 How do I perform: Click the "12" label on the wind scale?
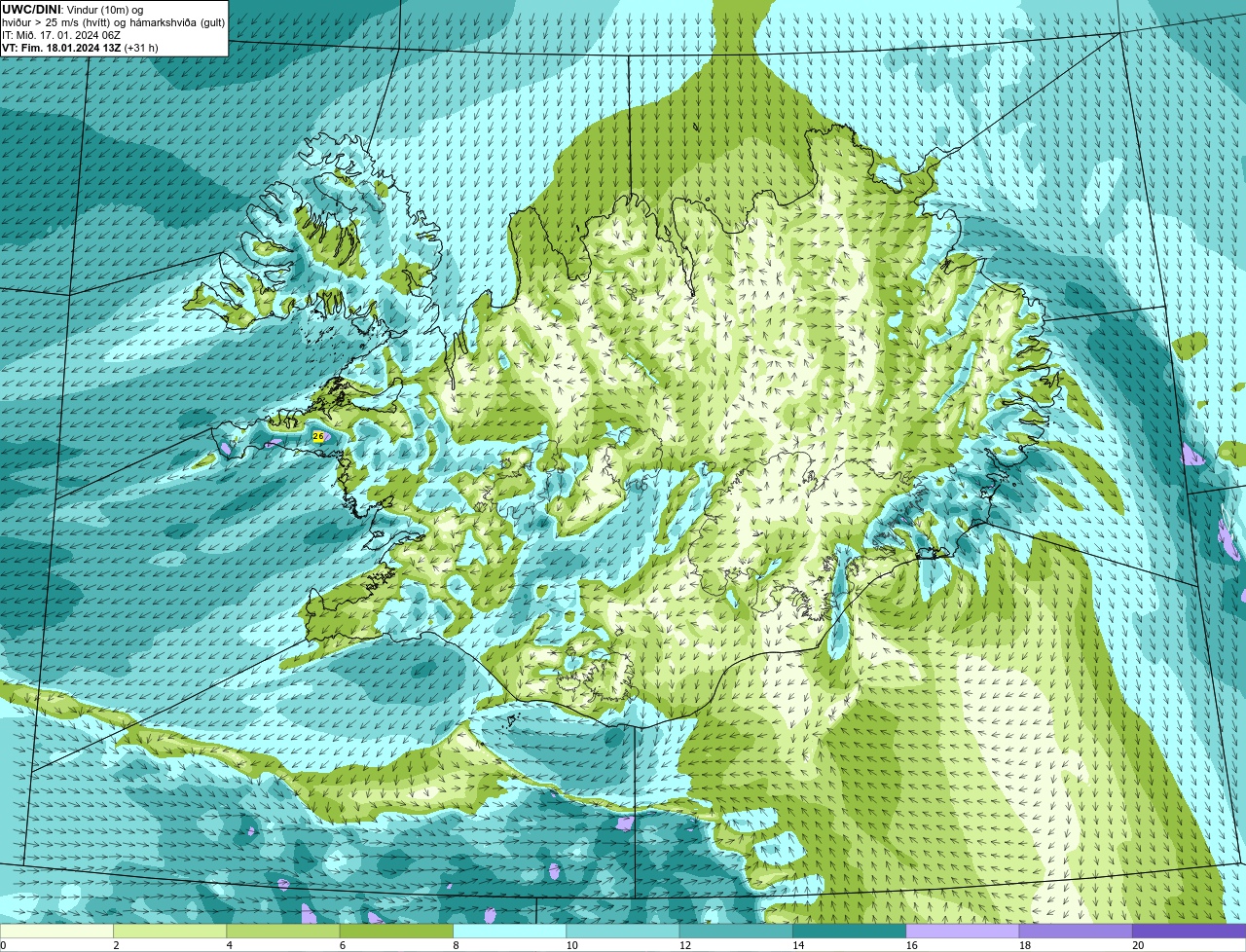pos(685,945)
